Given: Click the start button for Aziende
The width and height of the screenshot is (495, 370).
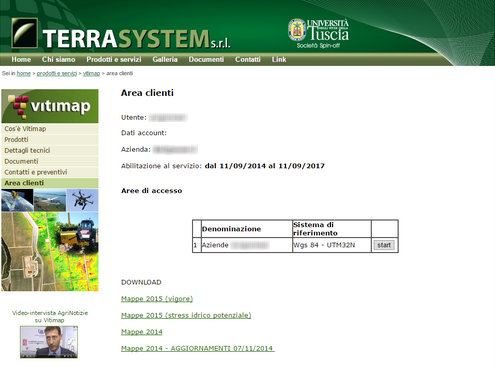Looking at the screenshot, I should (384, 245).
